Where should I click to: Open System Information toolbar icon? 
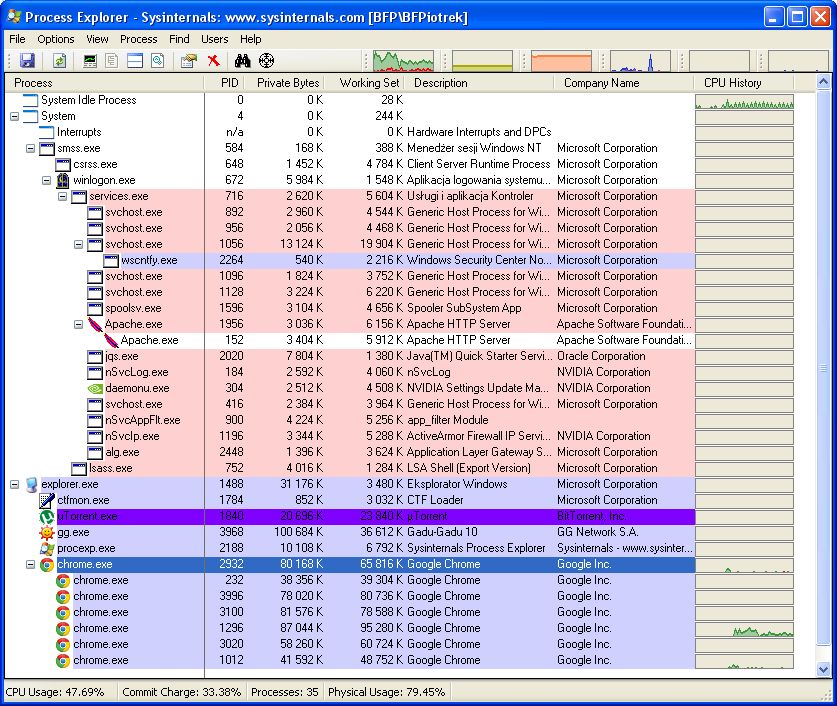point(90,61)
